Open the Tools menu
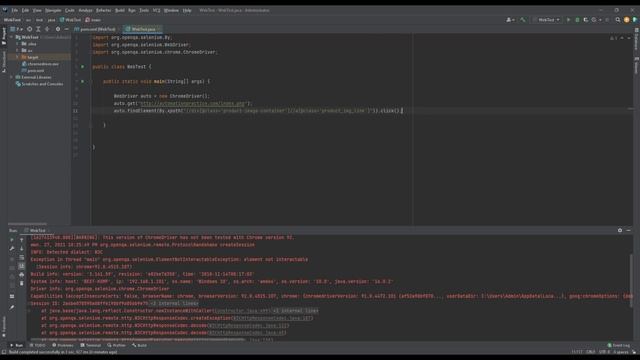Screen dimensions: 640x360 click(144, 10)
